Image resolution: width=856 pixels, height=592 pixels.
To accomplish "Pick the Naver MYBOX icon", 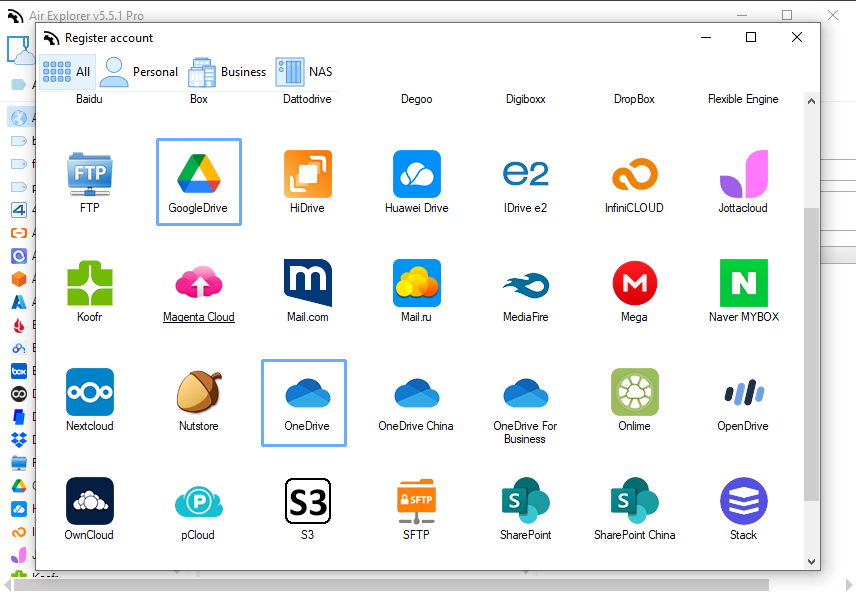I will pos(744,283).
